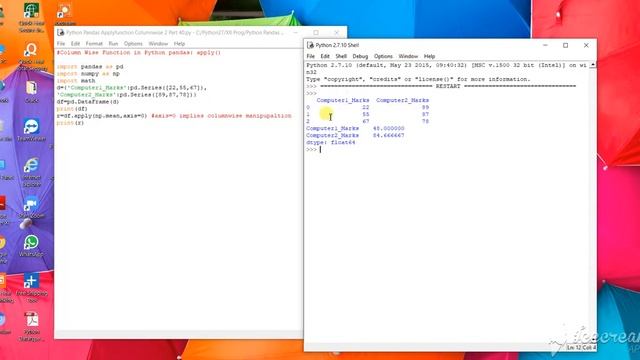Click the Computer2_Marks mean output row

[355, 136]
